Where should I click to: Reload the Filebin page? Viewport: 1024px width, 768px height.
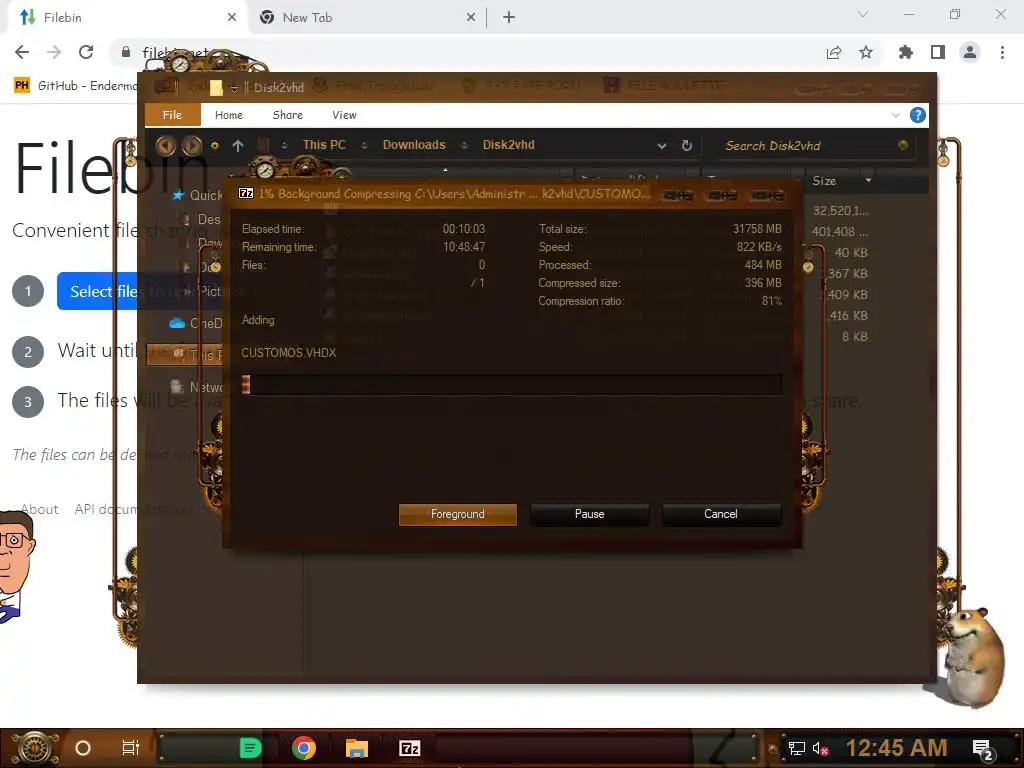(86, 52)
